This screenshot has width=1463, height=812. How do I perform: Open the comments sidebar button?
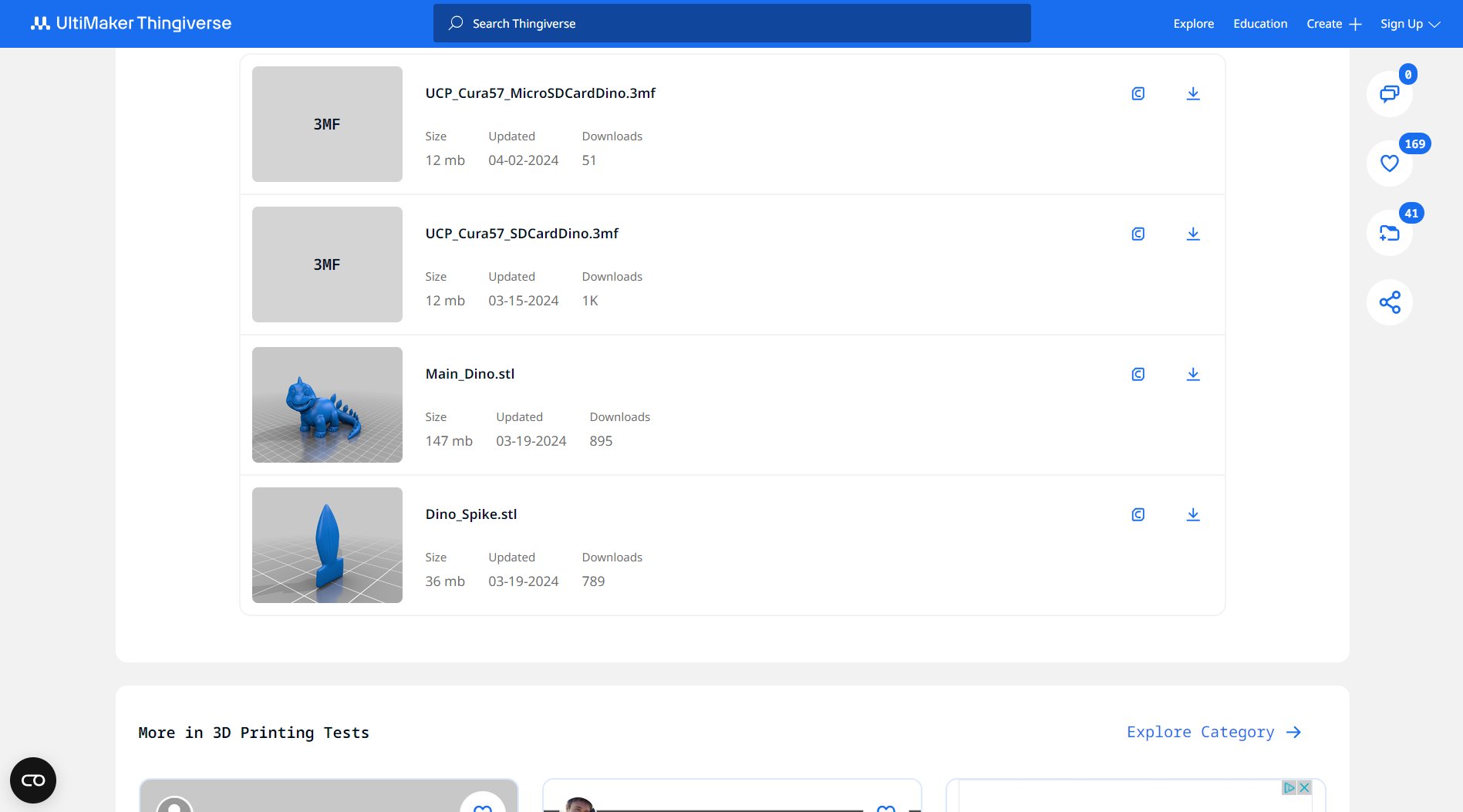(x=1389, y=94)
